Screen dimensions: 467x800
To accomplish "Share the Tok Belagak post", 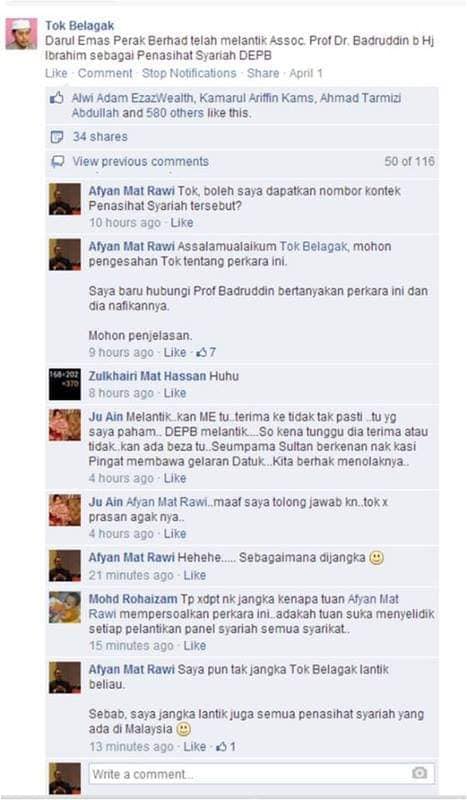I will (x=263, y=73).
